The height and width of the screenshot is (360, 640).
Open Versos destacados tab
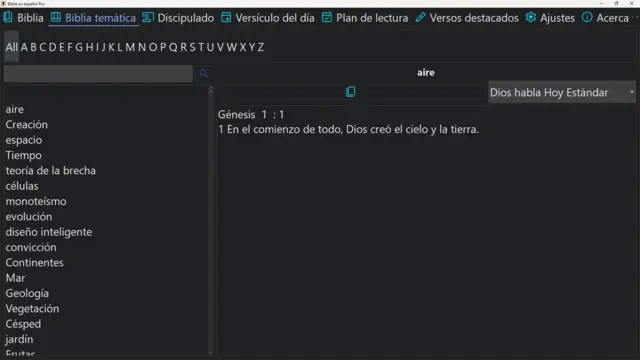[x=467, y=18]
